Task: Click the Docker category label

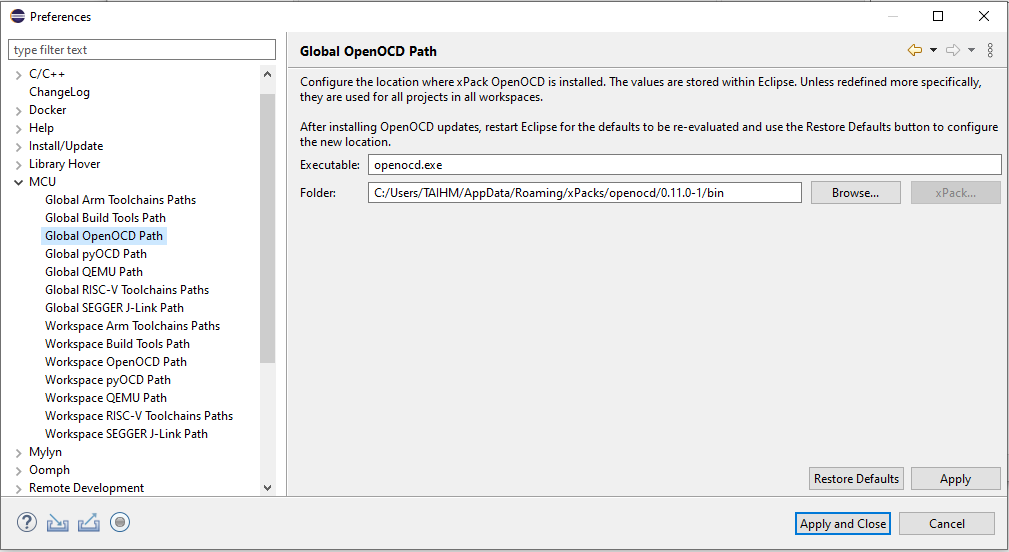Action: point(48,110)
